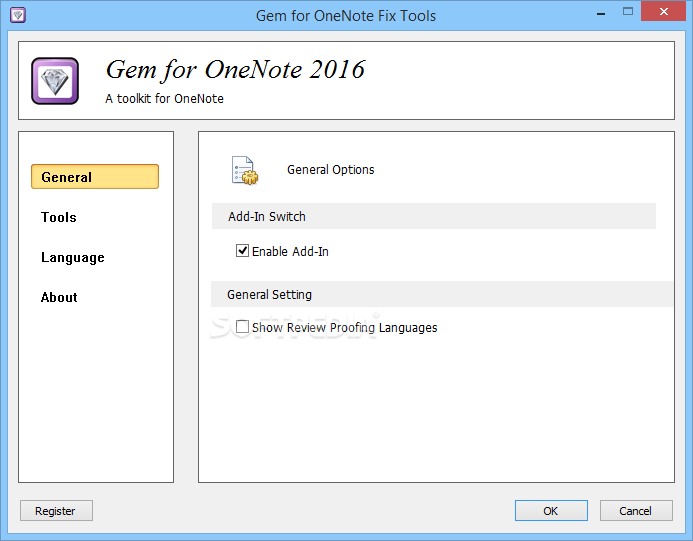The height and width of the screenshot is (541, 693).
Task: Toggle the Enable Add-In checkbox
Action: pos(242,251)
